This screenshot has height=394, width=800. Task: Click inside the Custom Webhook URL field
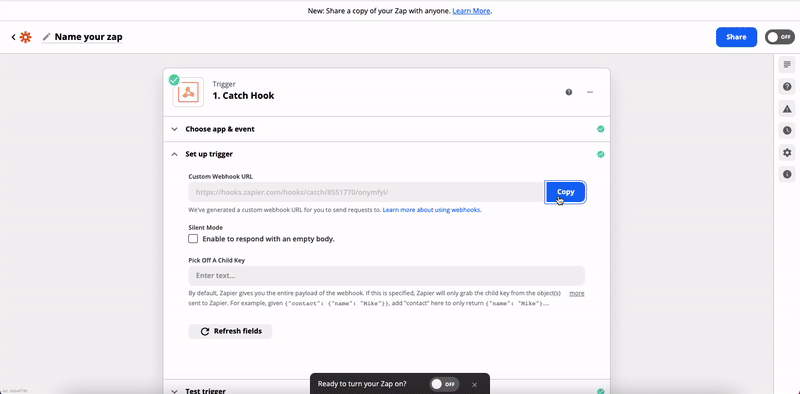tap(366, 192)
